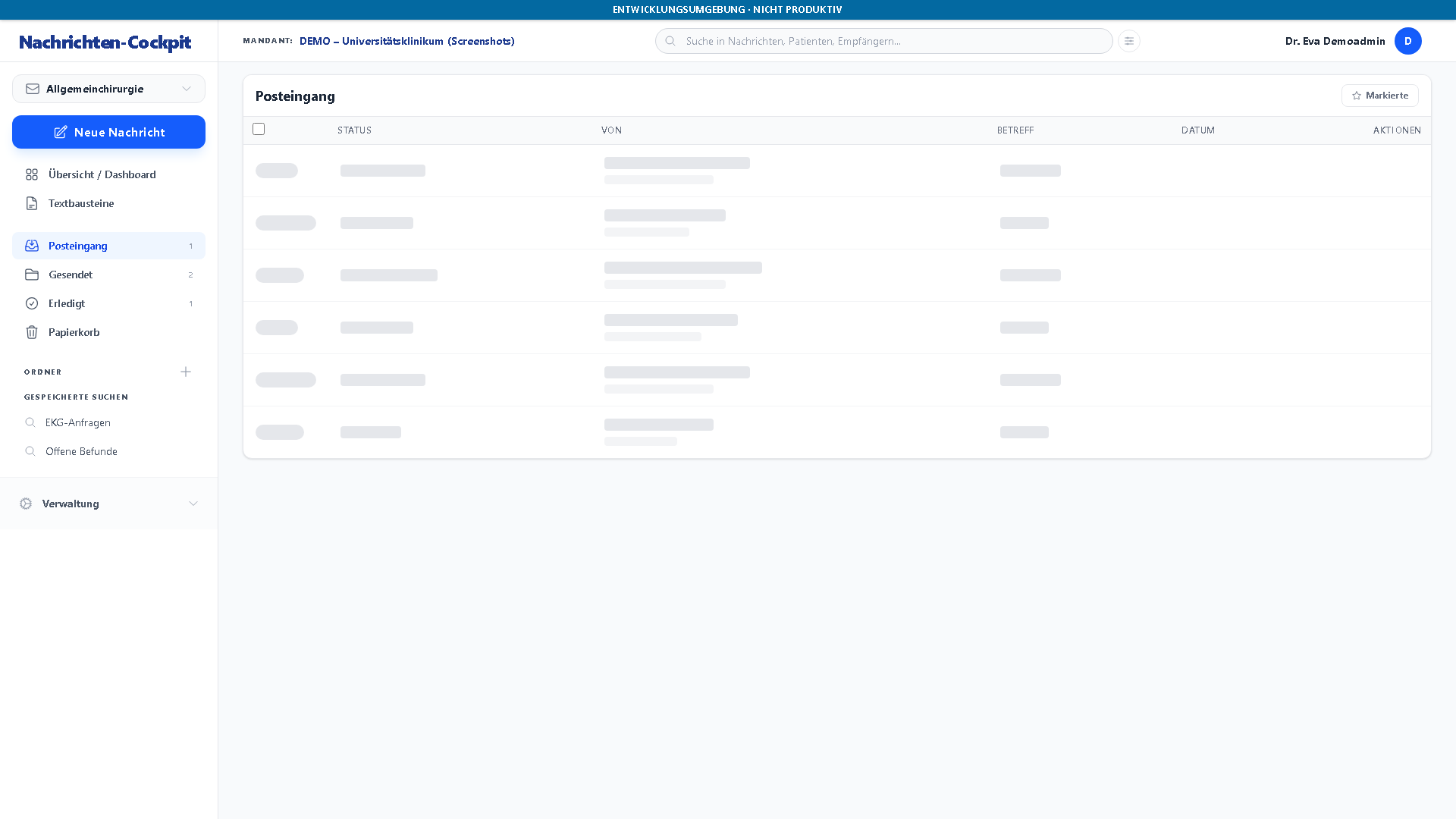Open Übersicht / Dashboard
Screen dimensions: 1456x819
[108, 174]
